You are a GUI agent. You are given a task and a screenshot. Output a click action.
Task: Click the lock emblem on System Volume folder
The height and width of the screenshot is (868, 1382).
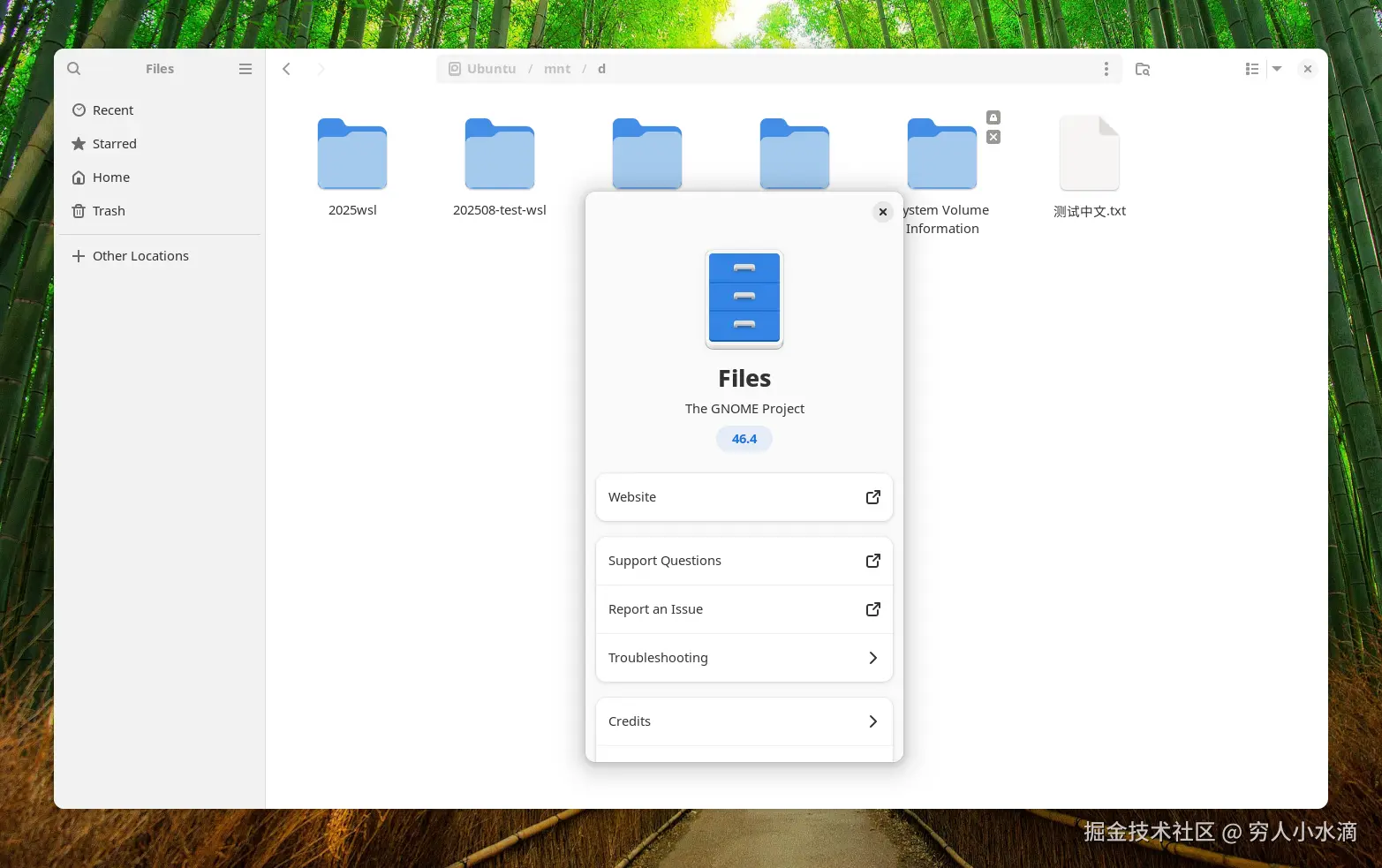point(993,117)
